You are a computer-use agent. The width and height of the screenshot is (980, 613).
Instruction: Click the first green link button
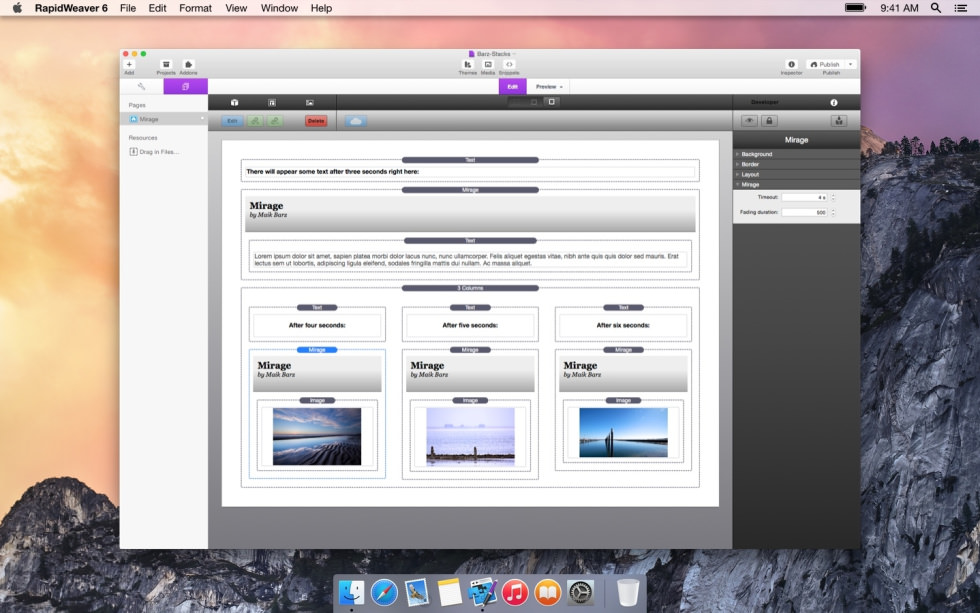pyautogui.click(x=255, y=121)
